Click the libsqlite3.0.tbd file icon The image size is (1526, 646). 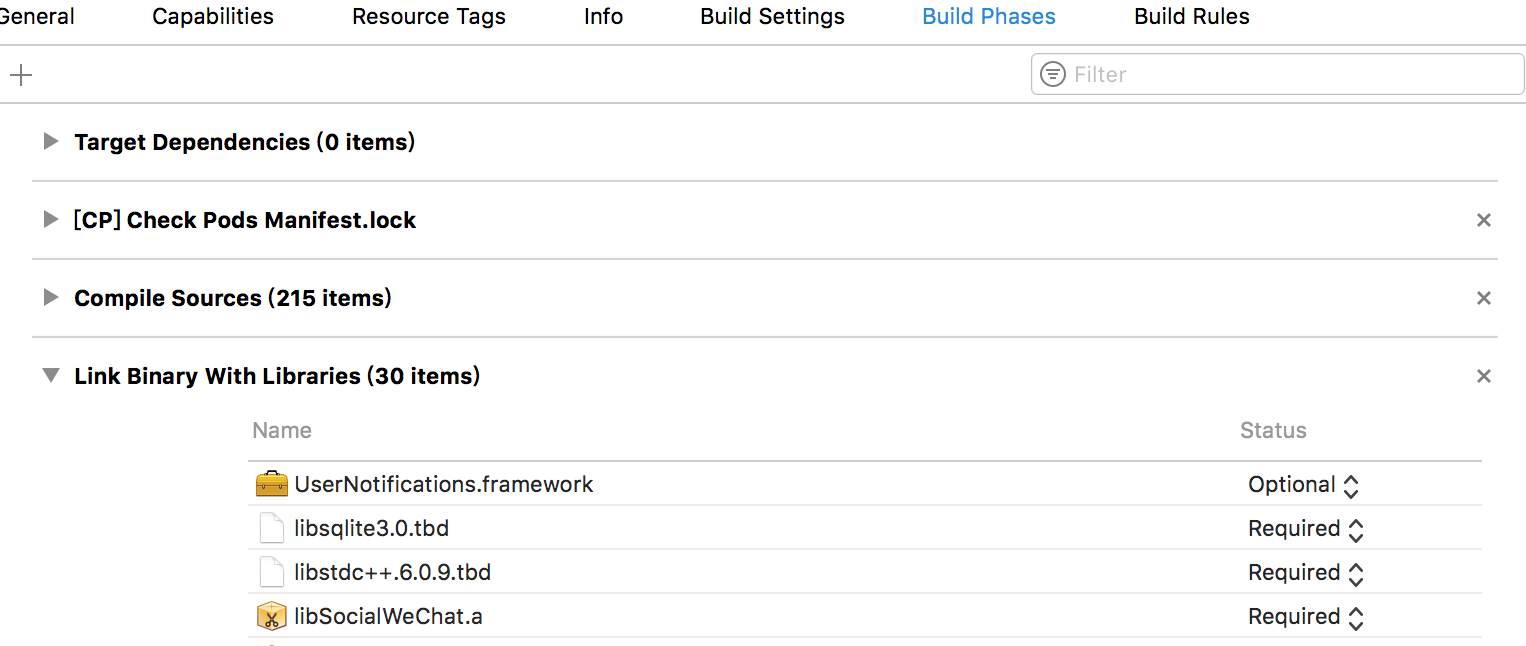[x=271, y=529]
